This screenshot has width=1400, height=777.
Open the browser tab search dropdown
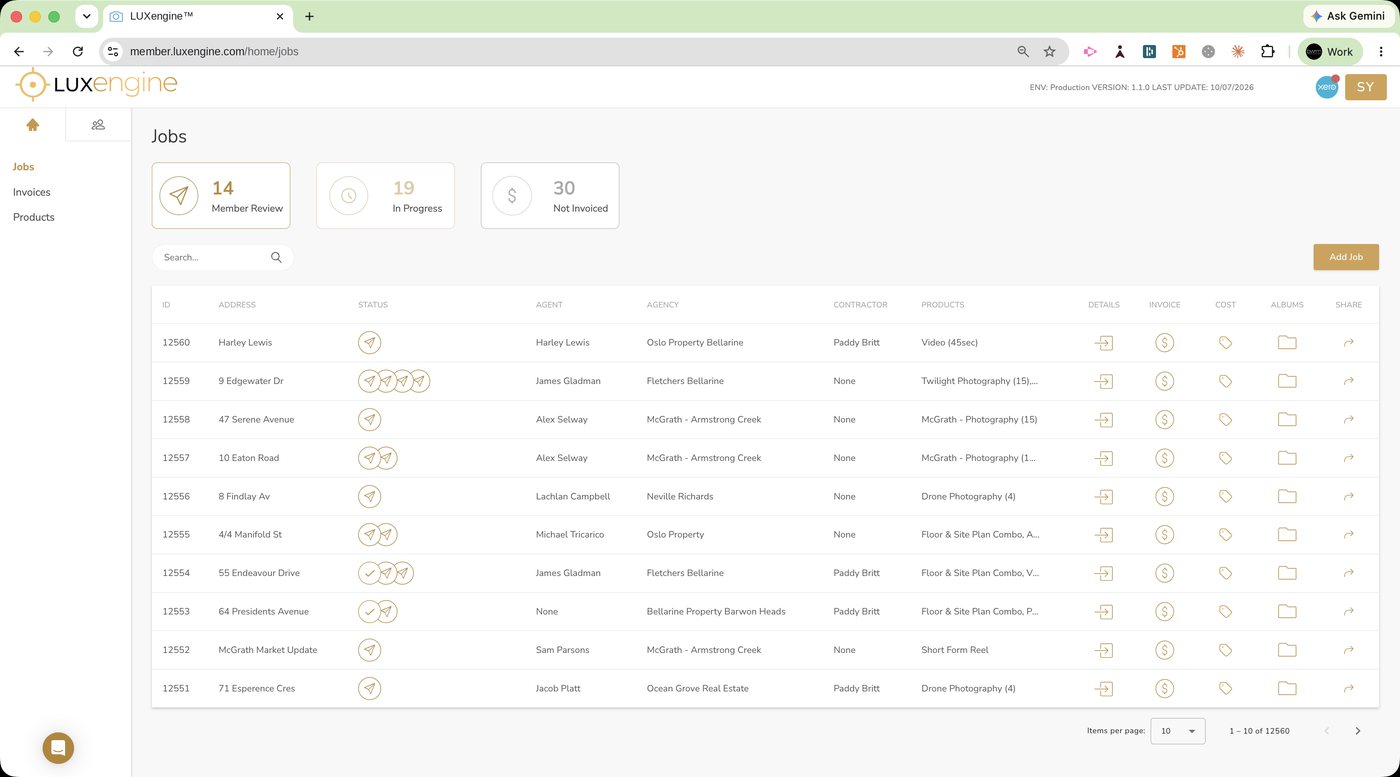[x=87, y=16]
